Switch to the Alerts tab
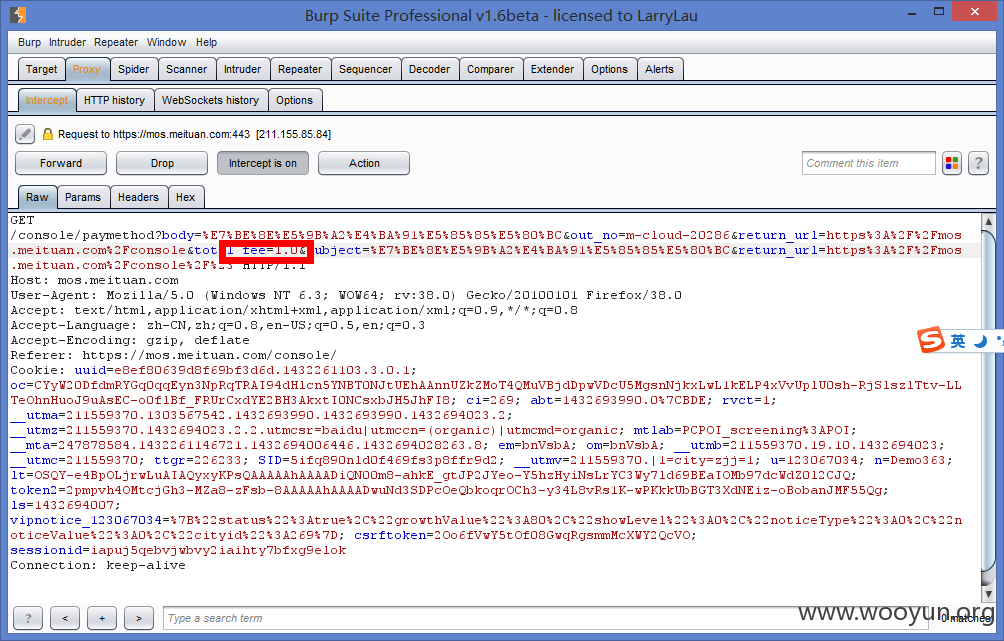This screenshot has height=641, width=1004. click(660, 69)
